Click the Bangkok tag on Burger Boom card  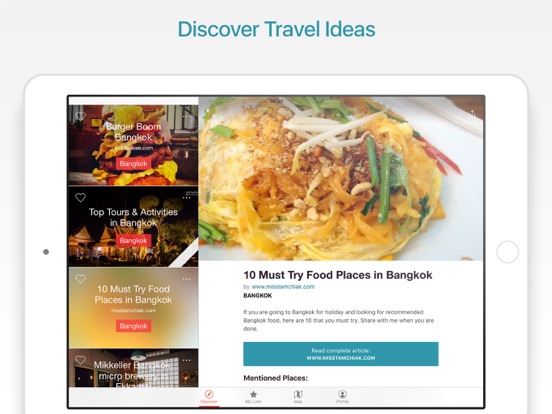[133, 164]
